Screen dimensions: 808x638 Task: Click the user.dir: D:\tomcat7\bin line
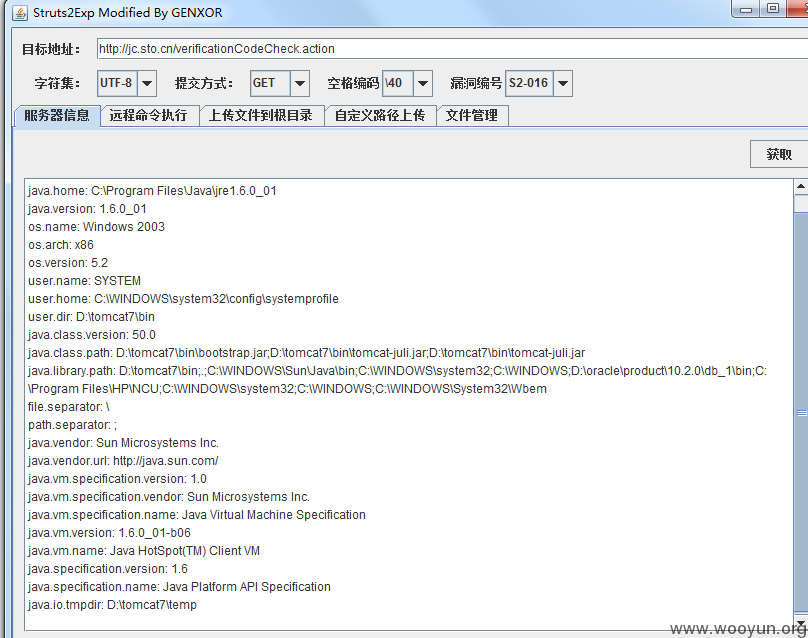pos(91,317)
